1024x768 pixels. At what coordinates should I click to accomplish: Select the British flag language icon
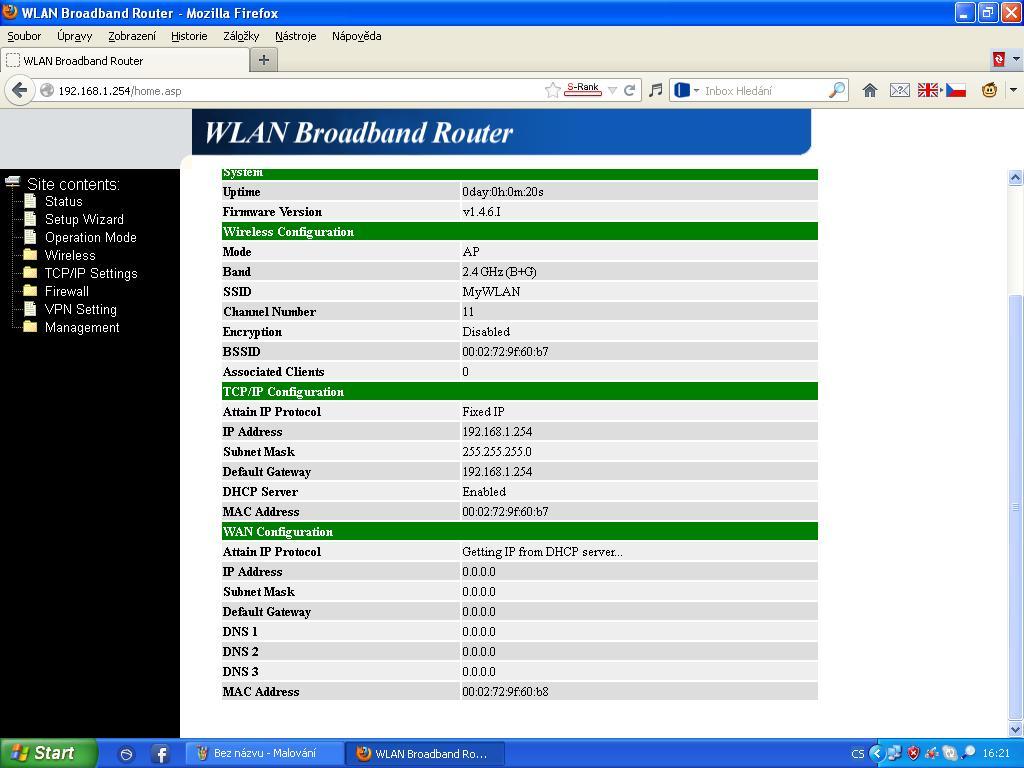pos(928,90)
